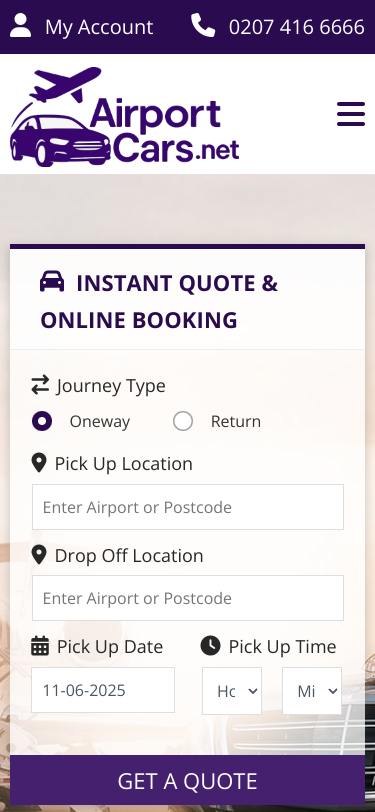Image resolution: width=375 pixels, height=812 pixels.
Task: Open the pick up minutes dropdown
Action: pos(312,691)
